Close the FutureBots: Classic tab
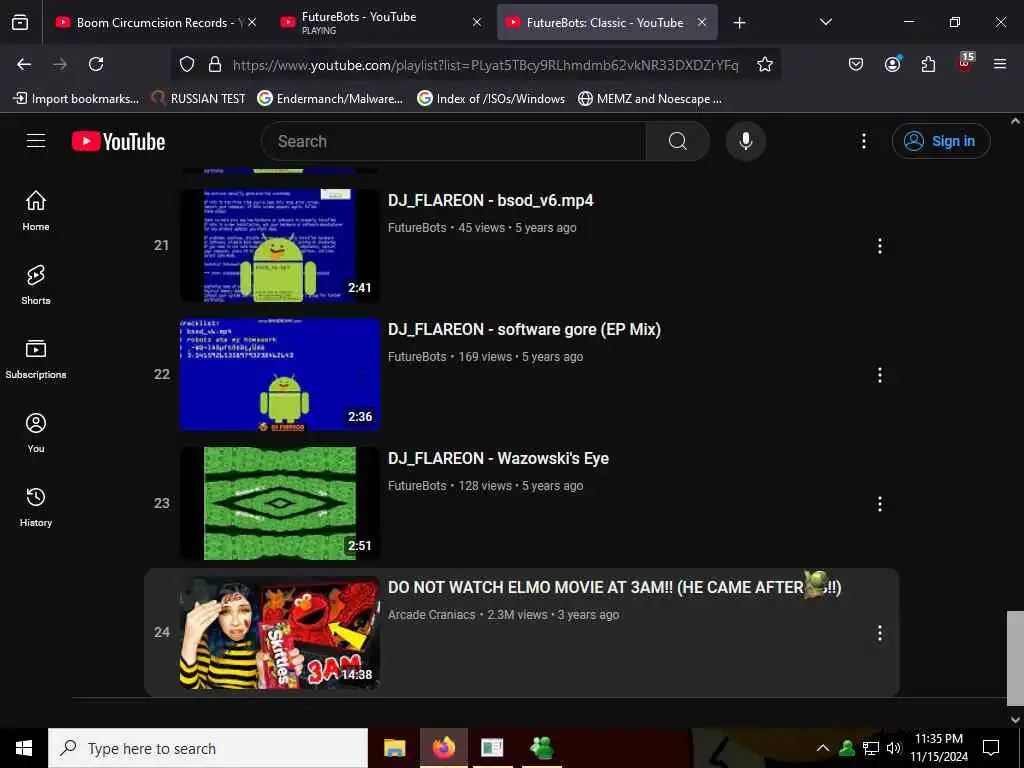The width and height of the screenshot is (1024, 768). tap(702, 23)
